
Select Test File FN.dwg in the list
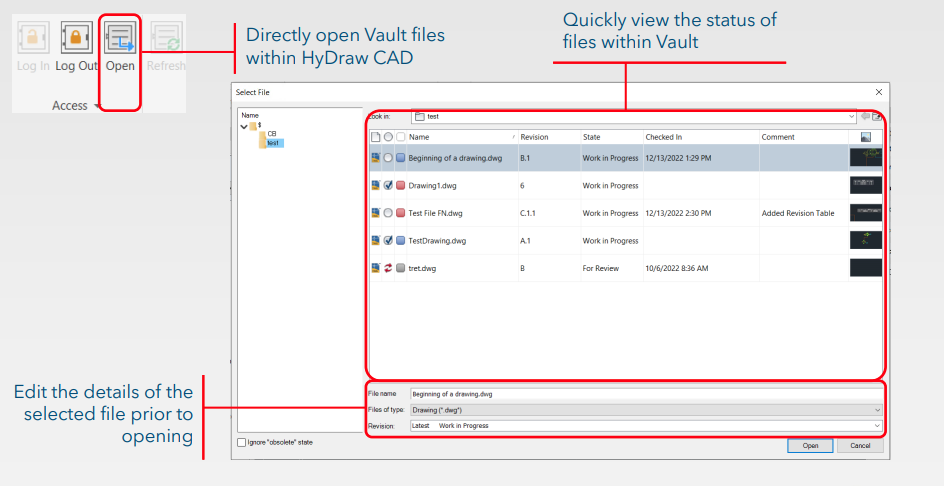pyautogui.click(x=435, y=213)
